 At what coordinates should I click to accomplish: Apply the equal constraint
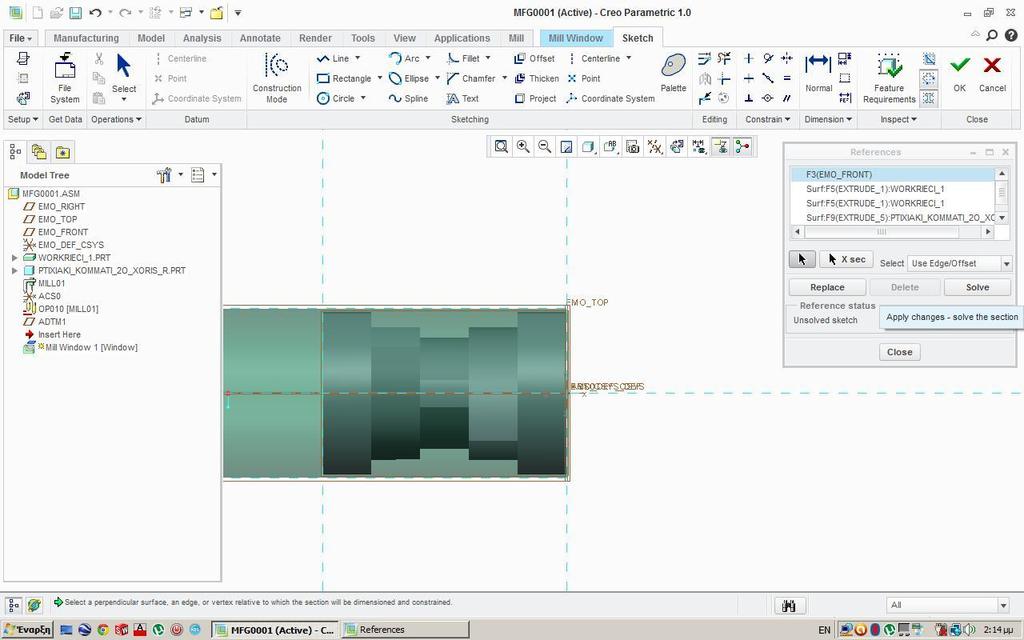787,78
